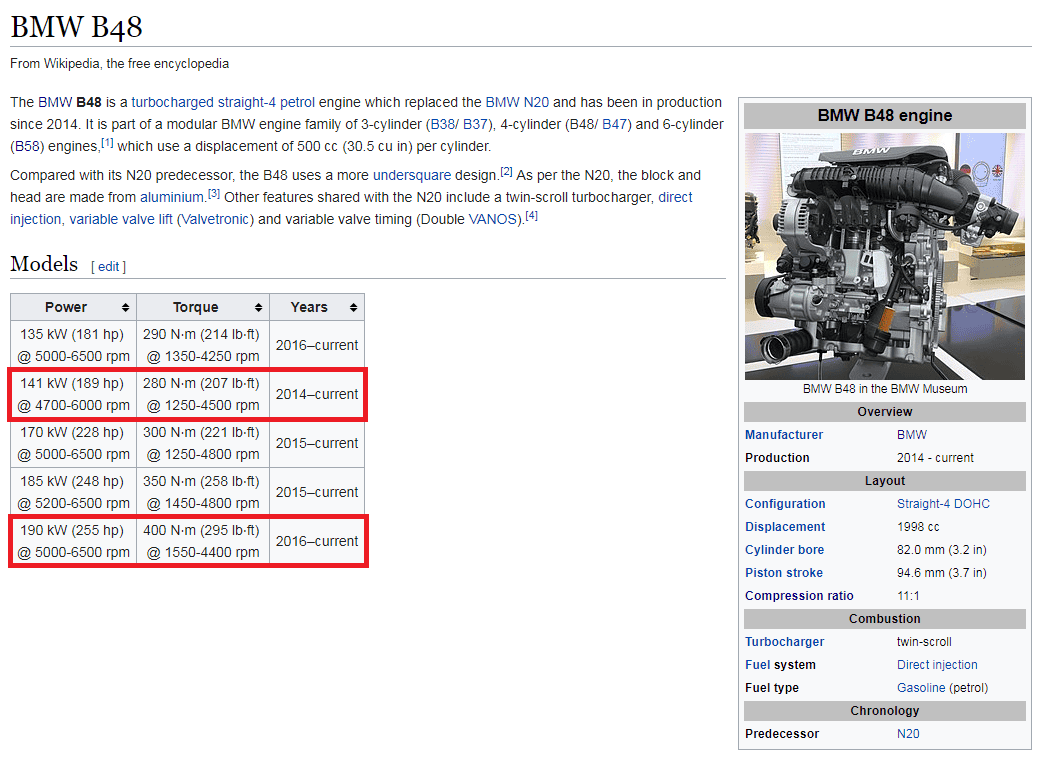1049x767 pixels.
Task: Select the 350 N·m torque cell
Action: (x=203, y=492)
